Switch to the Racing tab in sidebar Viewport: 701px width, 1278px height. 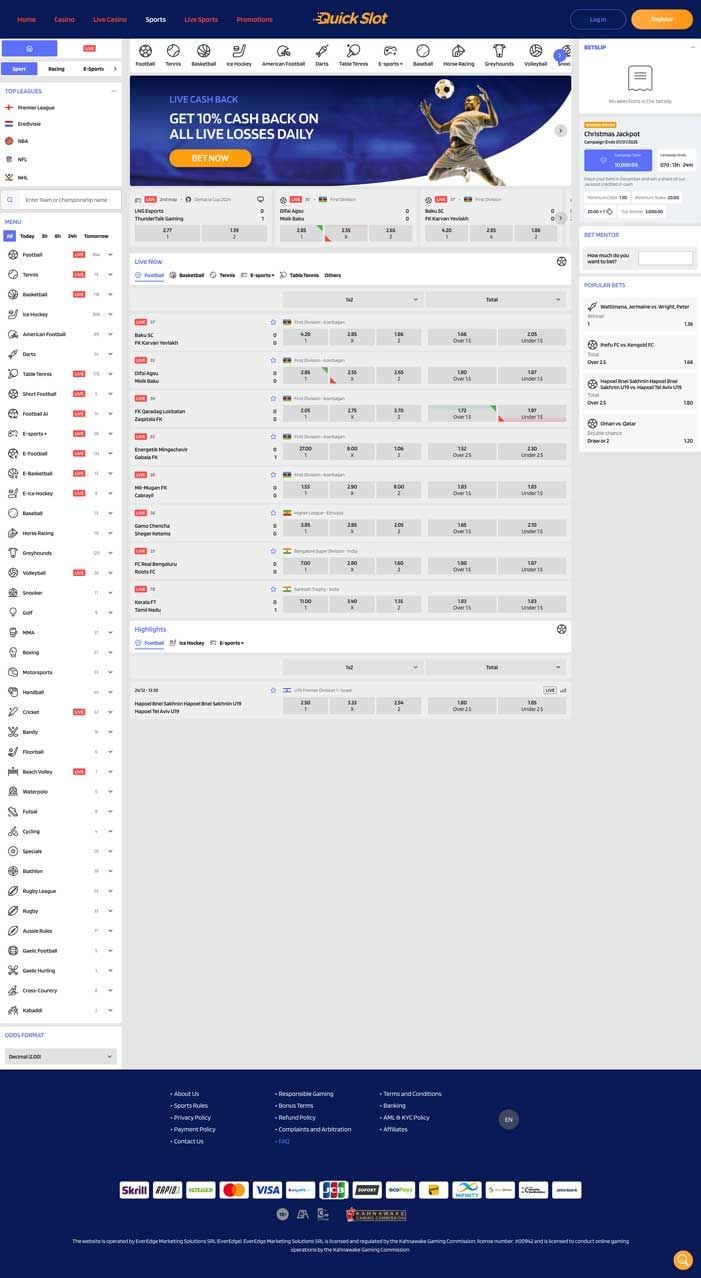click(56, 69)
